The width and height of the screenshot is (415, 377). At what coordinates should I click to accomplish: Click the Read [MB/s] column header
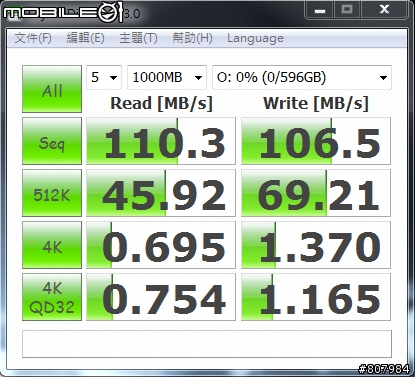(161, 103)
